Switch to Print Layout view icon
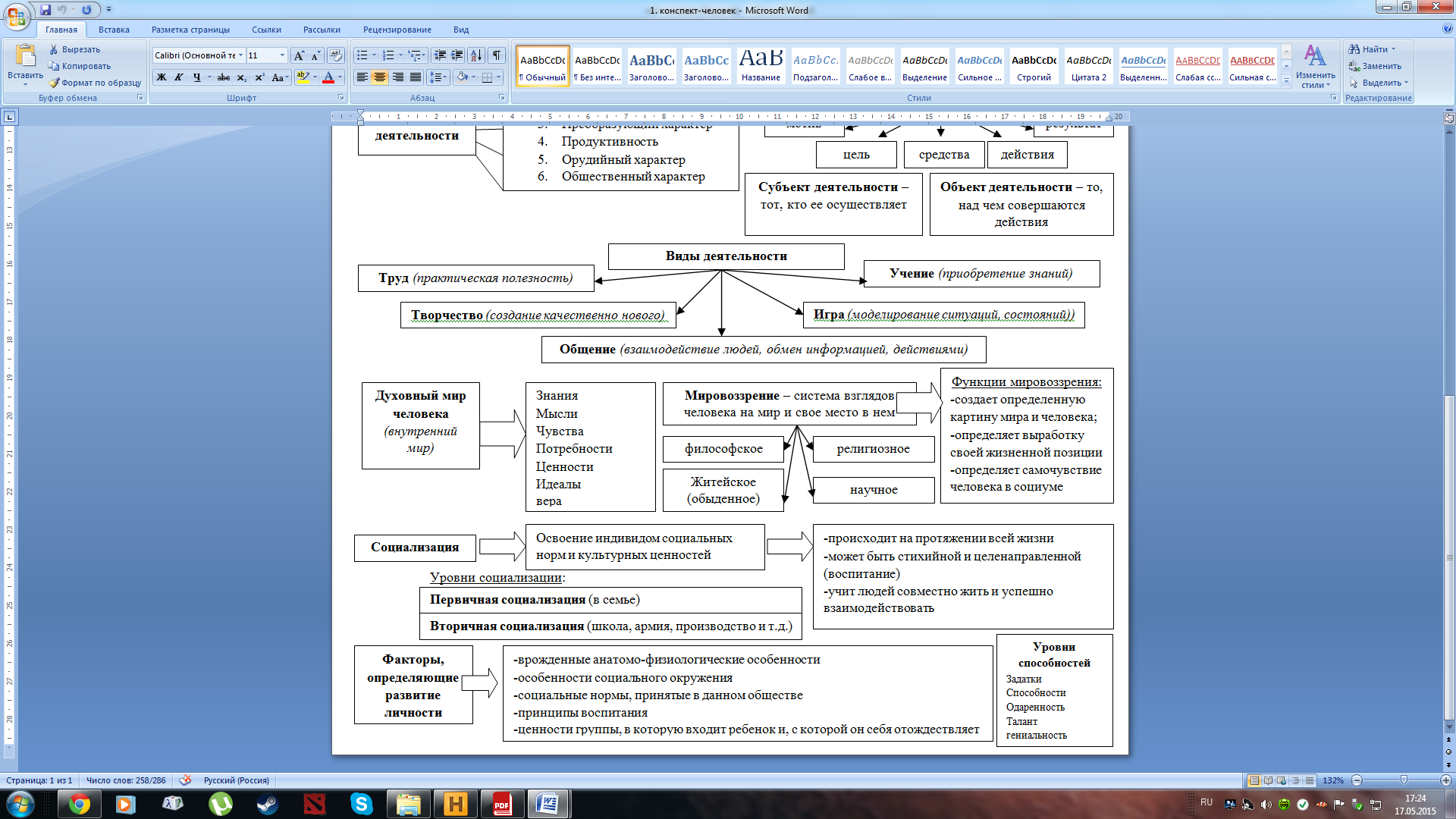Viewport: 1456px width, 819px height. 1254,780
